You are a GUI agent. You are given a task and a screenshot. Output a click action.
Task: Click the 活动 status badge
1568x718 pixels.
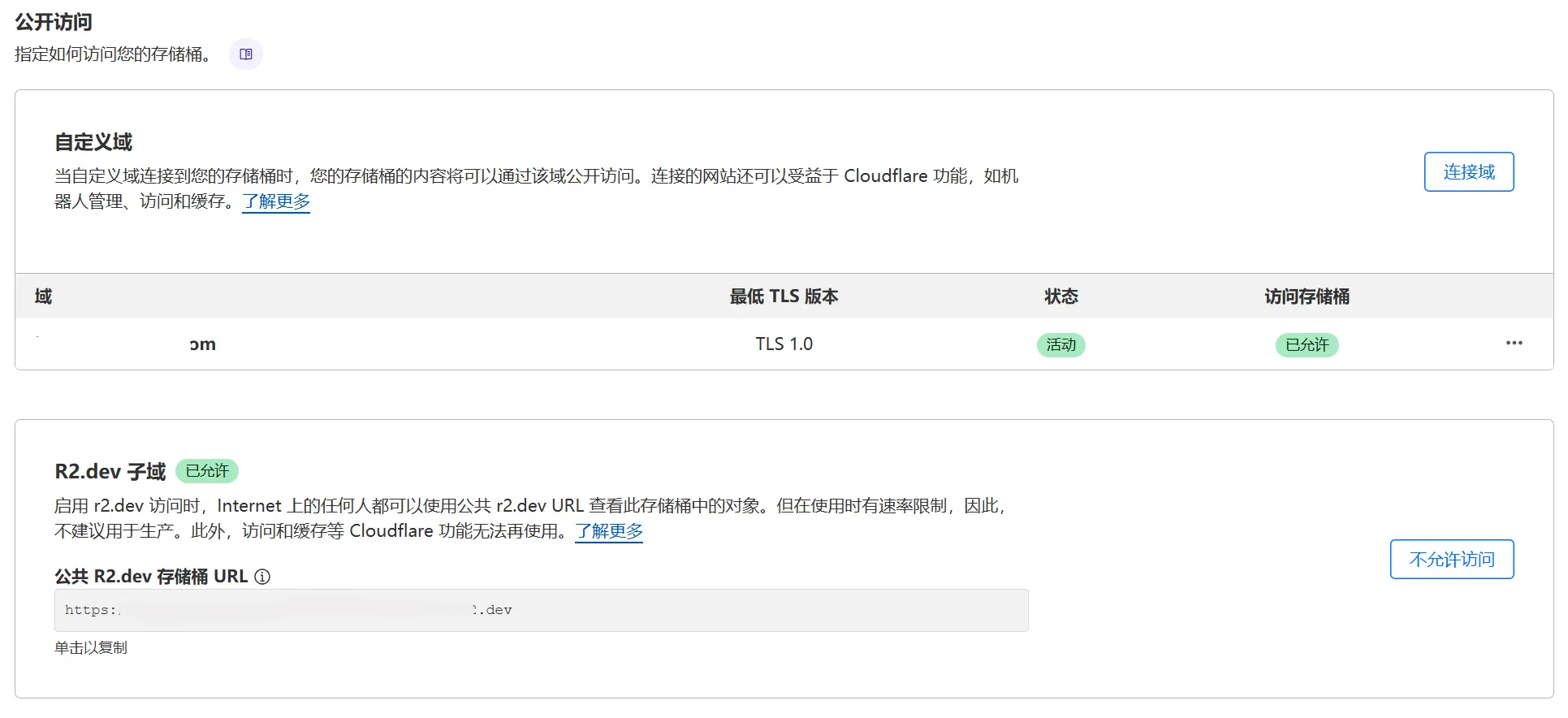tap(1060, 345)
